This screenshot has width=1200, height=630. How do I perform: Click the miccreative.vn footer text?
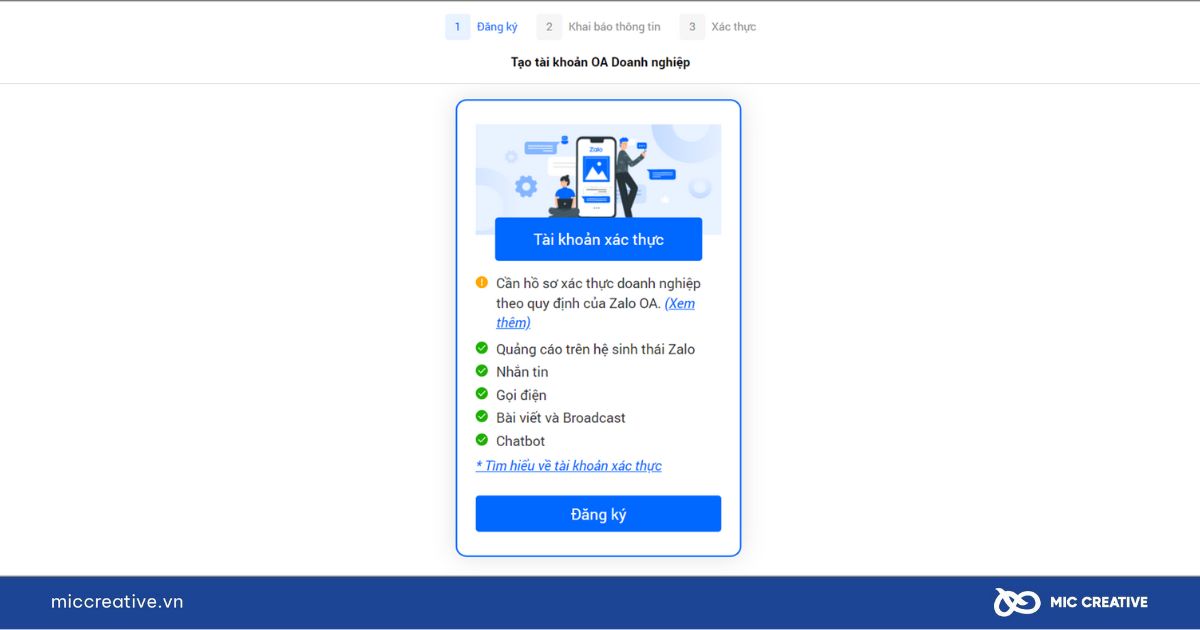(x=117, y=602)
